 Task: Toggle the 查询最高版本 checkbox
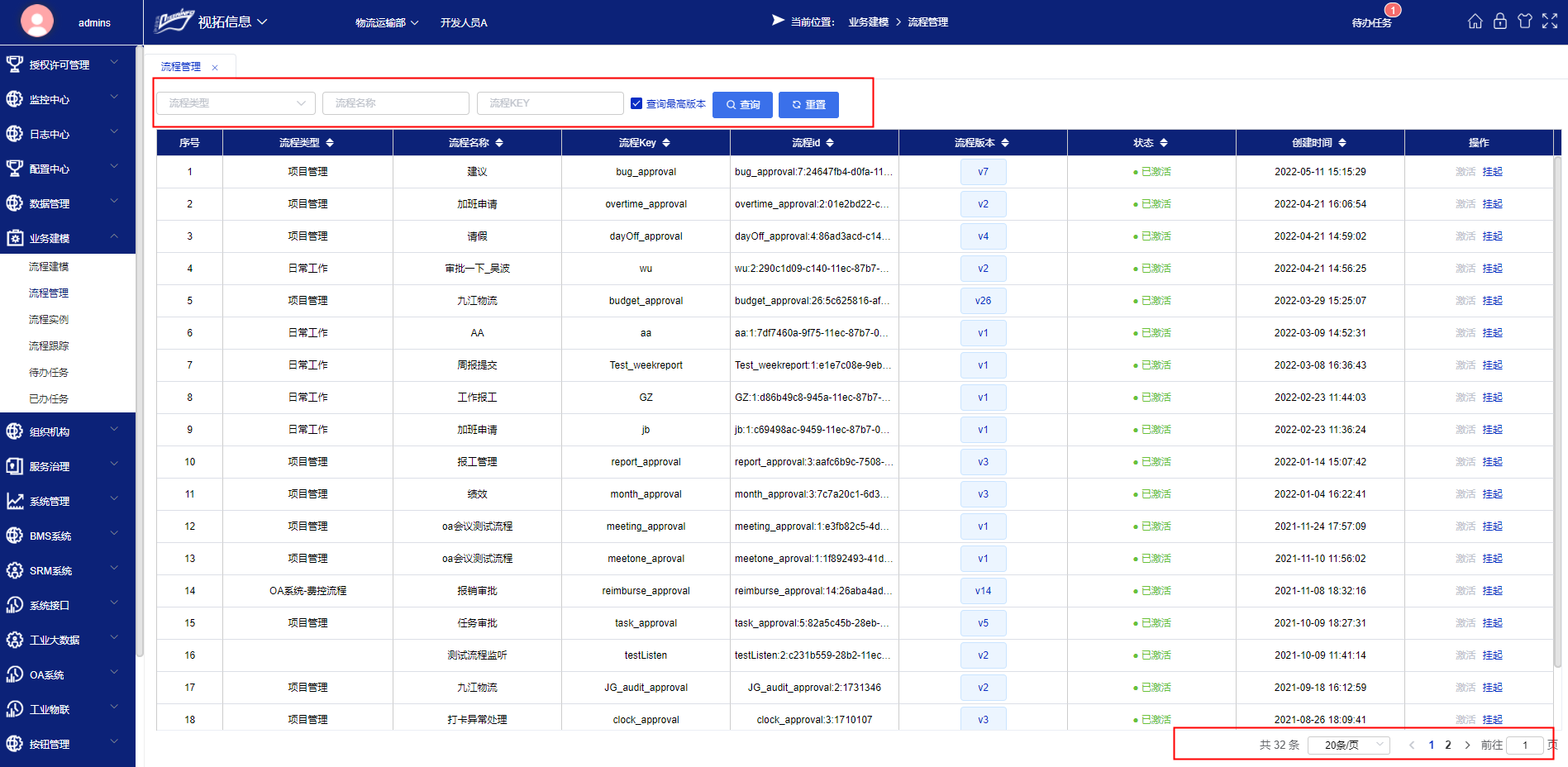[636, 103]
